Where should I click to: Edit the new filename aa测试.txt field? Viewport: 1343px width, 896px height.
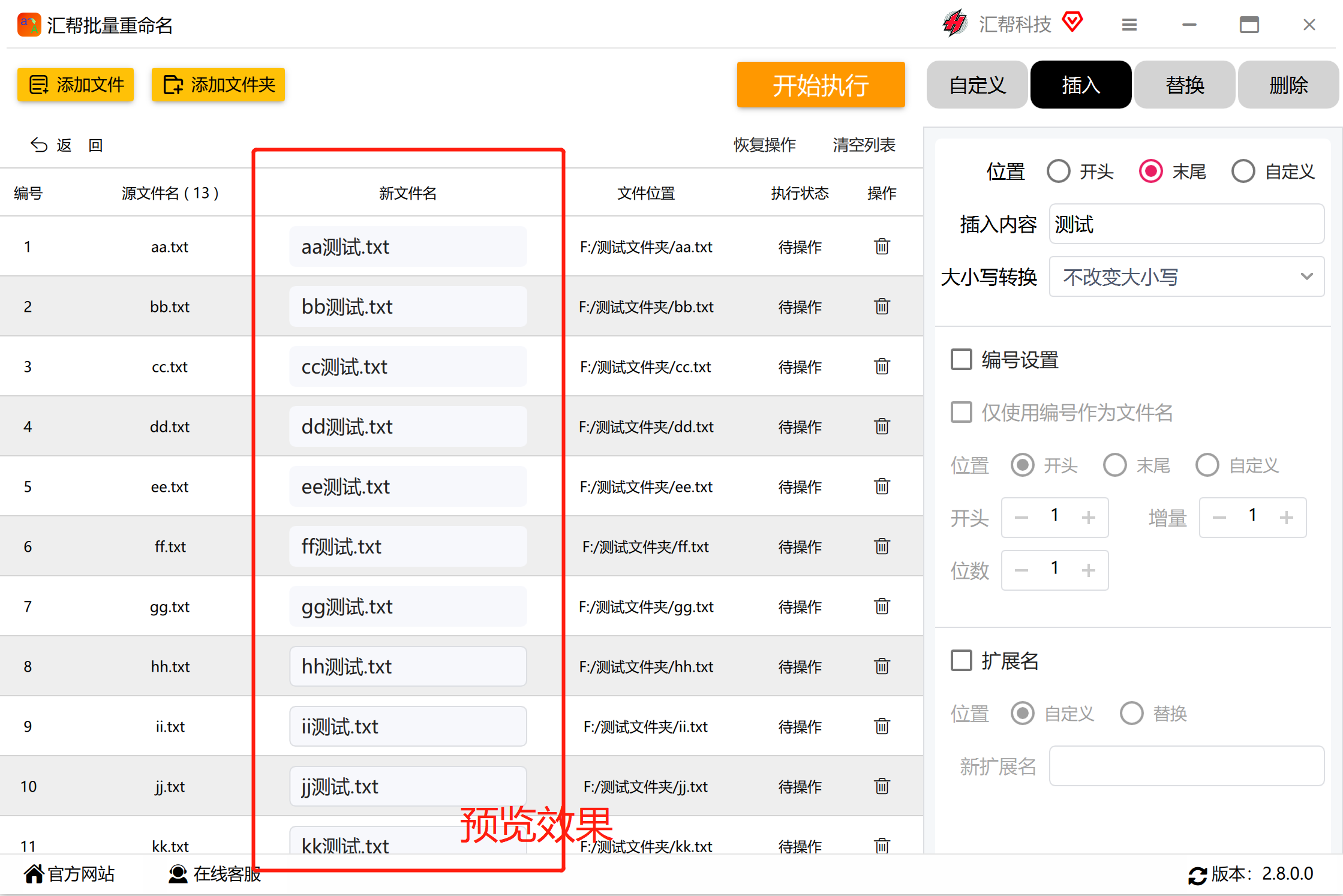click(x=408, y=246)
